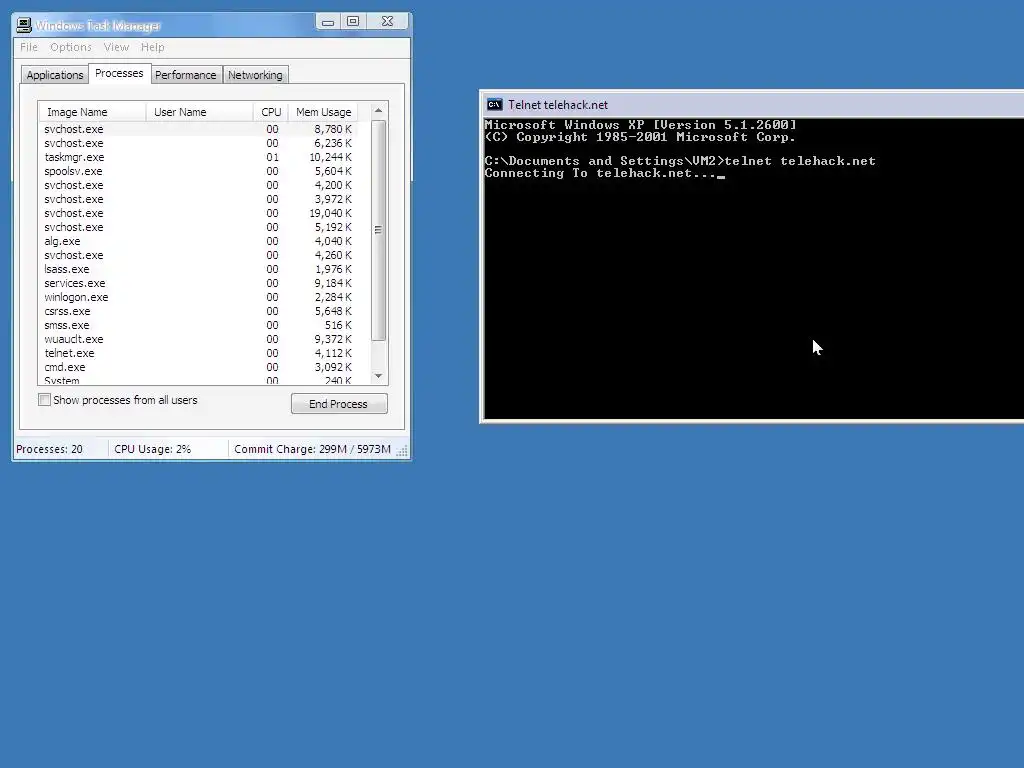Click the process list scrollbar thumb
The image size is (1024, 768).
point(378,230)
